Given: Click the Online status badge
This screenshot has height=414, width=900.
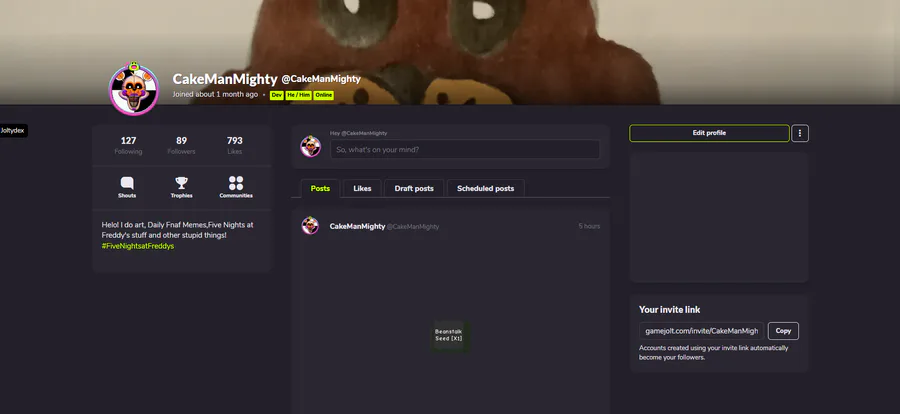Looking at the screenshot, I should pos(324,95).
